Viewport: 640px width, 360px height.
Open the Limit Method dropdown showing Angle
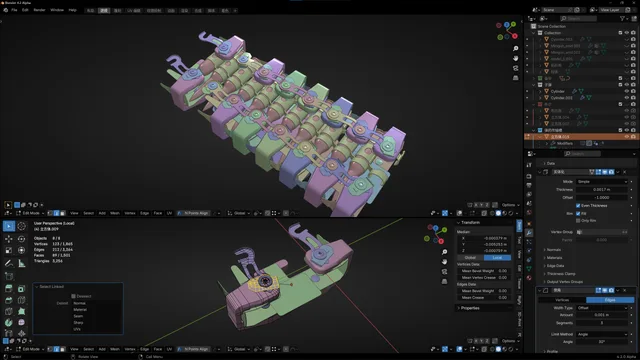(602, 334)
